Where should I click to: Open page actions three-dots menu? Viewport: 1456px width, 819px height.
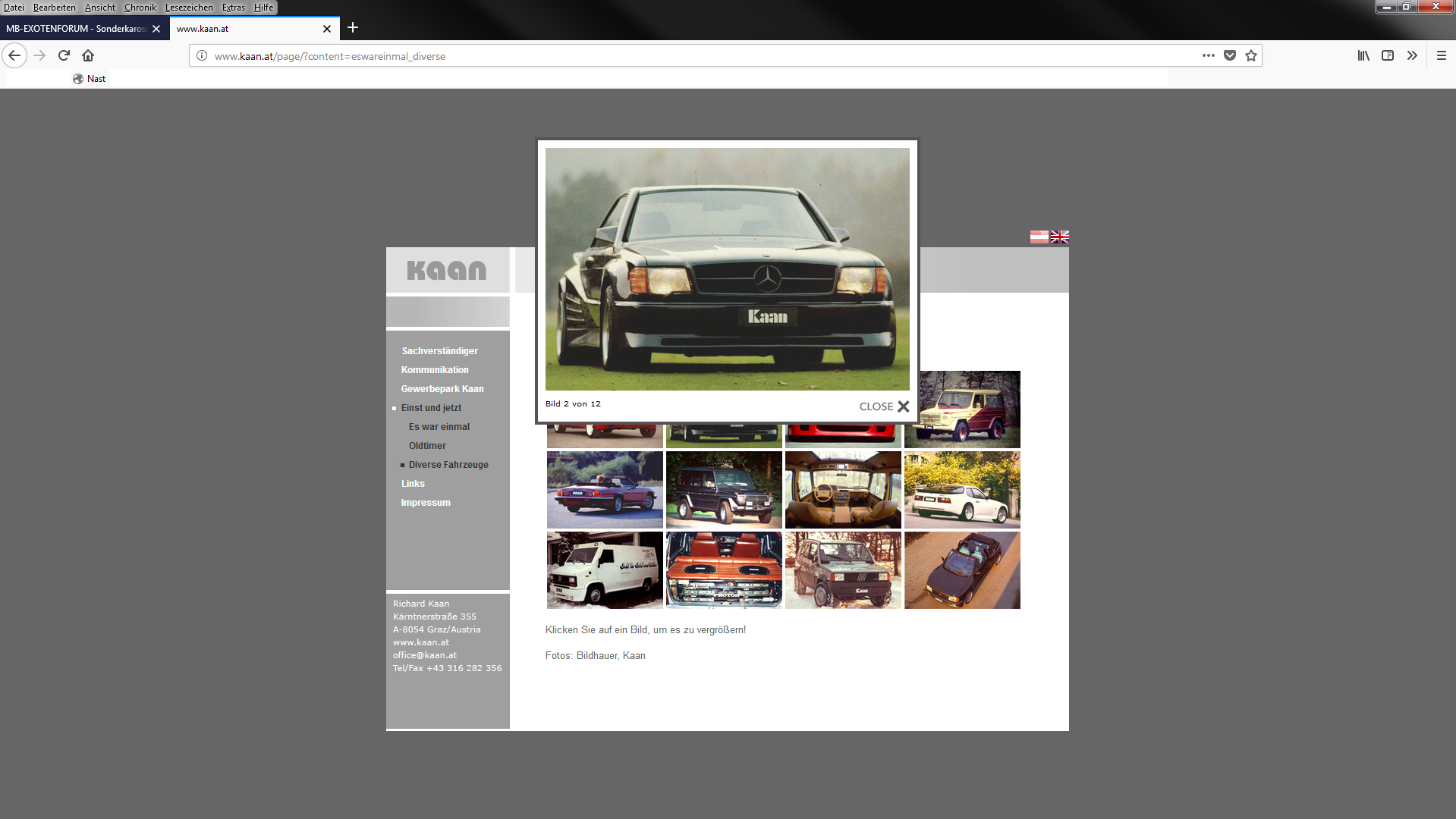(x=1209, y=55)
